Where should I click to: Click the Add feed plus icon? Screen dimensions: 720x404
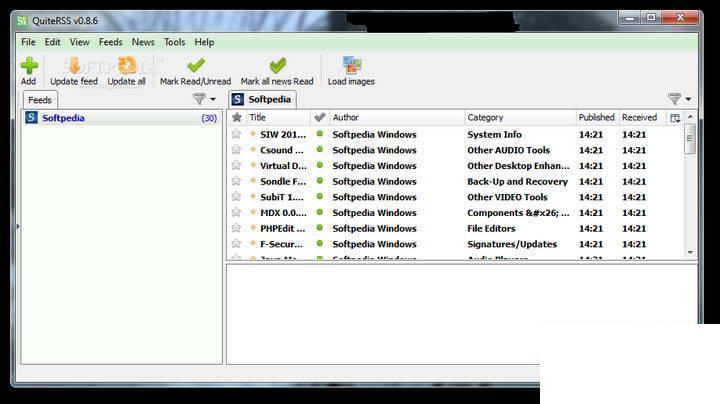[x=29, y=66]
